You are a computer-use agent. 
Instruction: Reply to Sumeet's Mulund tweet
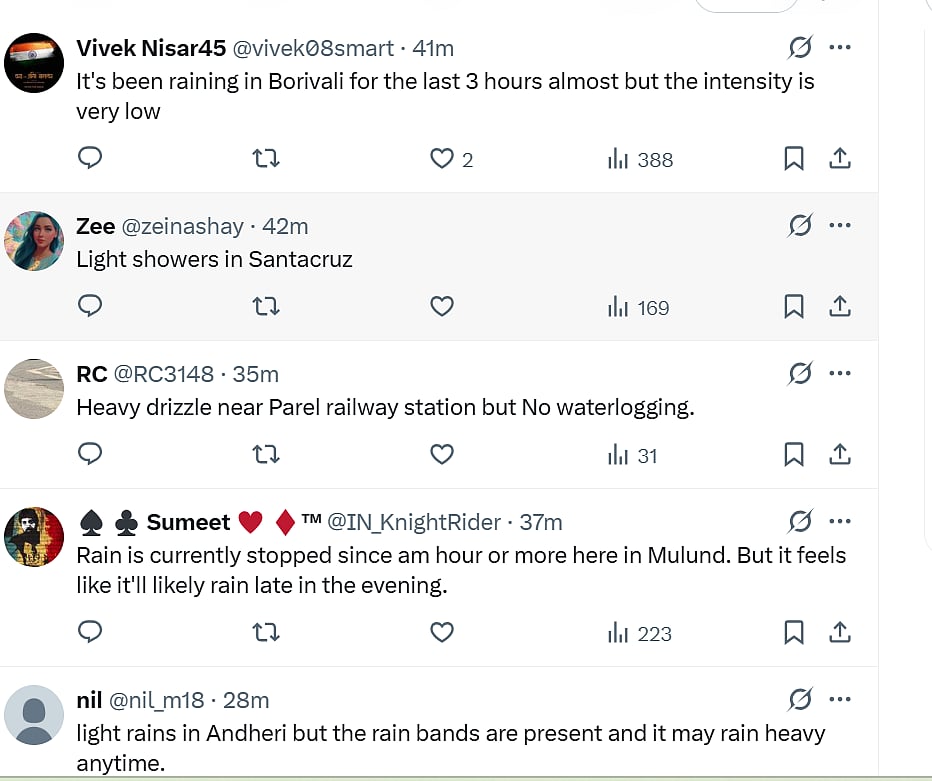point(90,632)
